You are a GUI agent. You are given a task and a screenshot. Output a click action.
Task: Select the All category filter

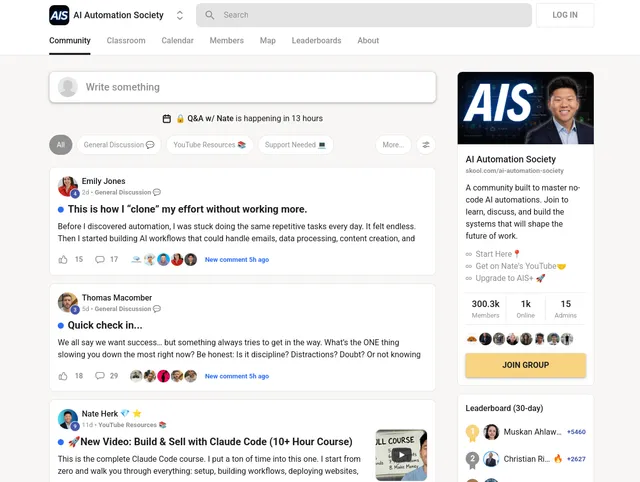[x=61, y=145]
